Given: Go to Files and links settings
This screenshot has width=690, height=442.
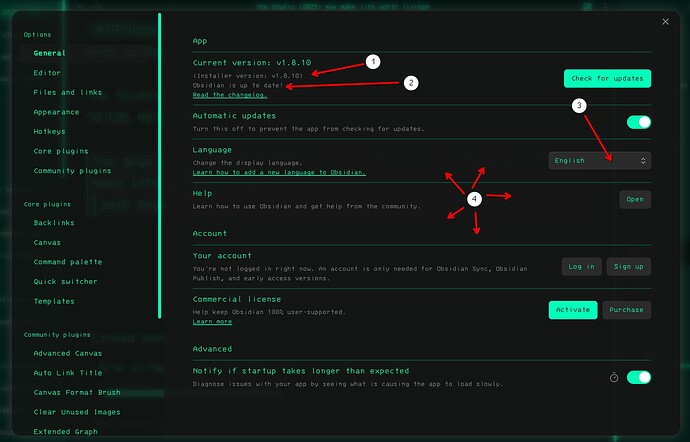Looking at the screenshot, I should (x=67, y=92).
